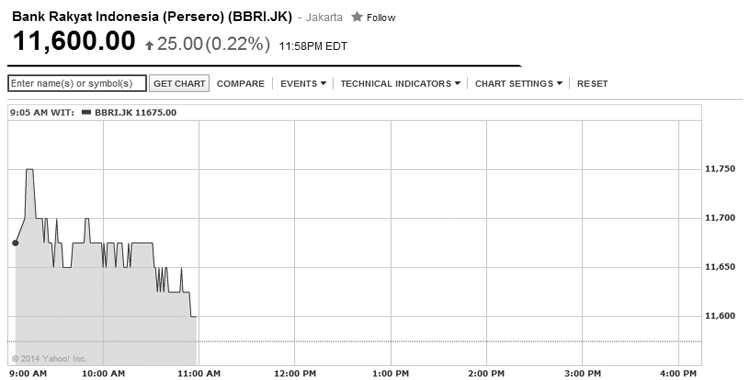Click the 10:00 AM time axis label

pos(104,373)
